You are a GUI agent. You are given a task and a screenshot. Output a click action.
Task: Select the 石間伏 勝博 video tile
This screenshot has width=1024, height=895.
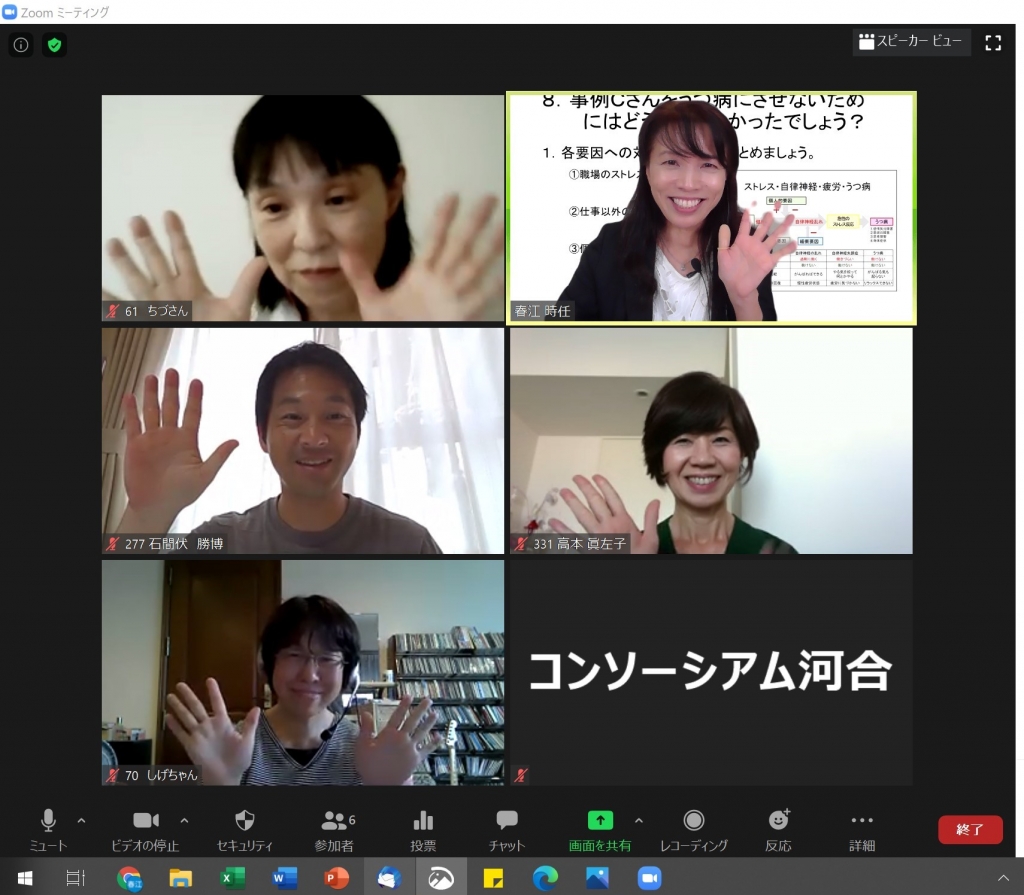(x=302, y=441)
